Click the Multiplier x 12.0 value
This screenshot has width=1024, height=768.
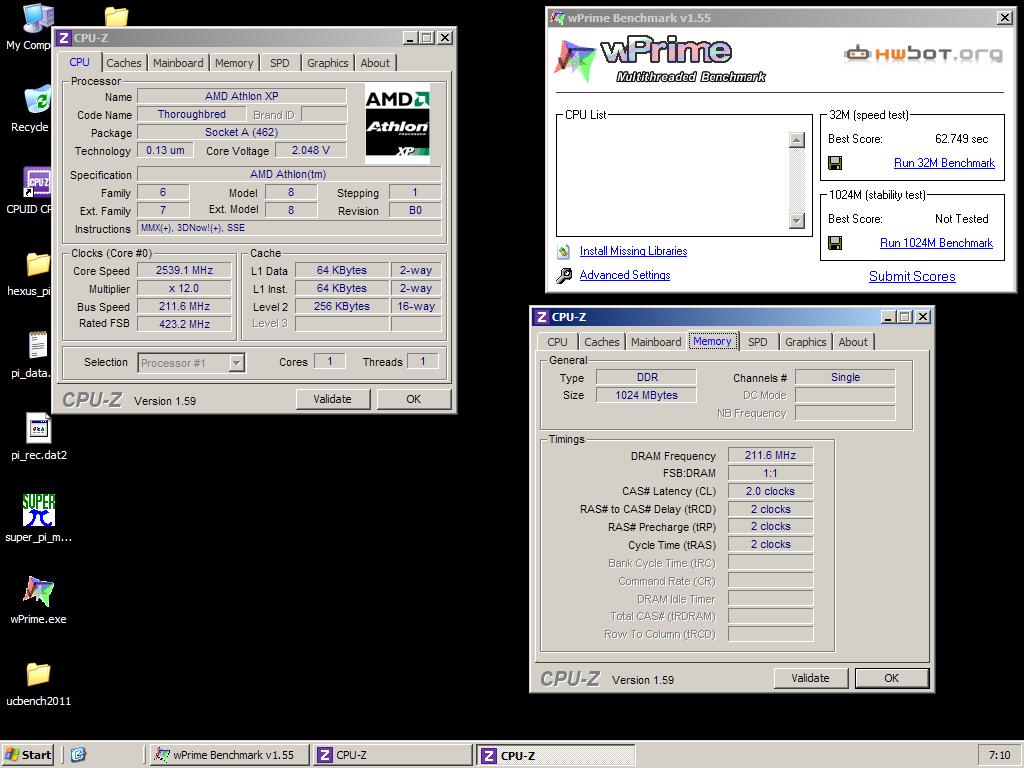(x=184, y=288)
